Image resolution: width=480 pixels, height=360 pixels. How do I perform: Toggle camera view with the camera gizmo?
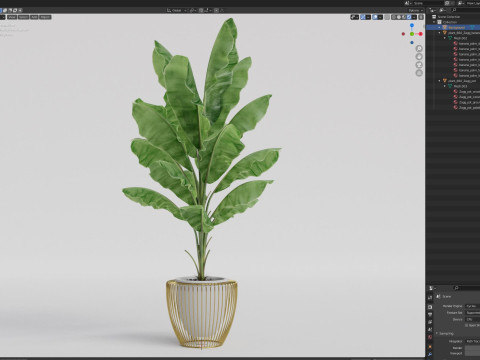419,65
